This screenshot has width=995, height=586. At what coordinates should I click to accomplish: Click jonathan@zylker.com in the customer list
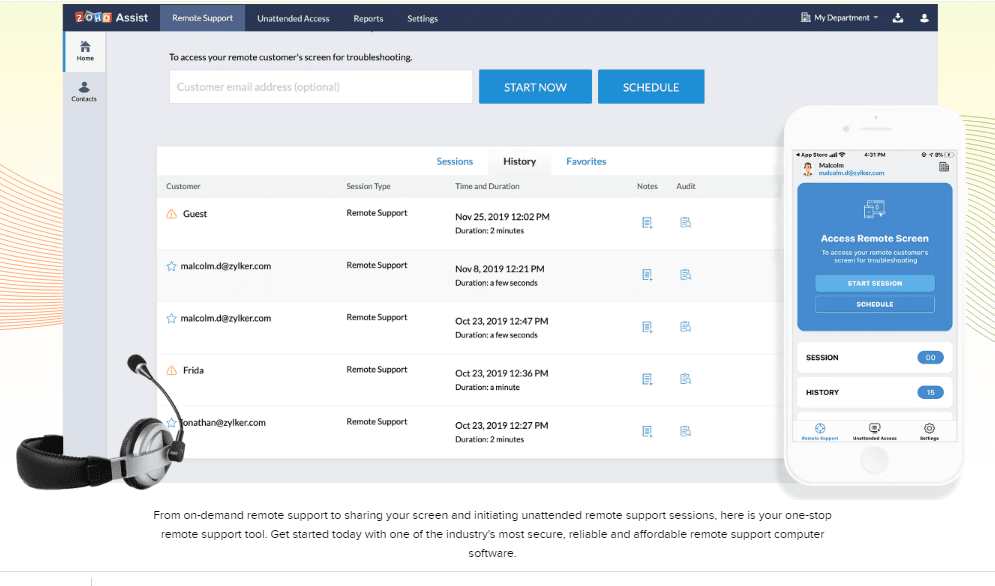click(223, 423)
